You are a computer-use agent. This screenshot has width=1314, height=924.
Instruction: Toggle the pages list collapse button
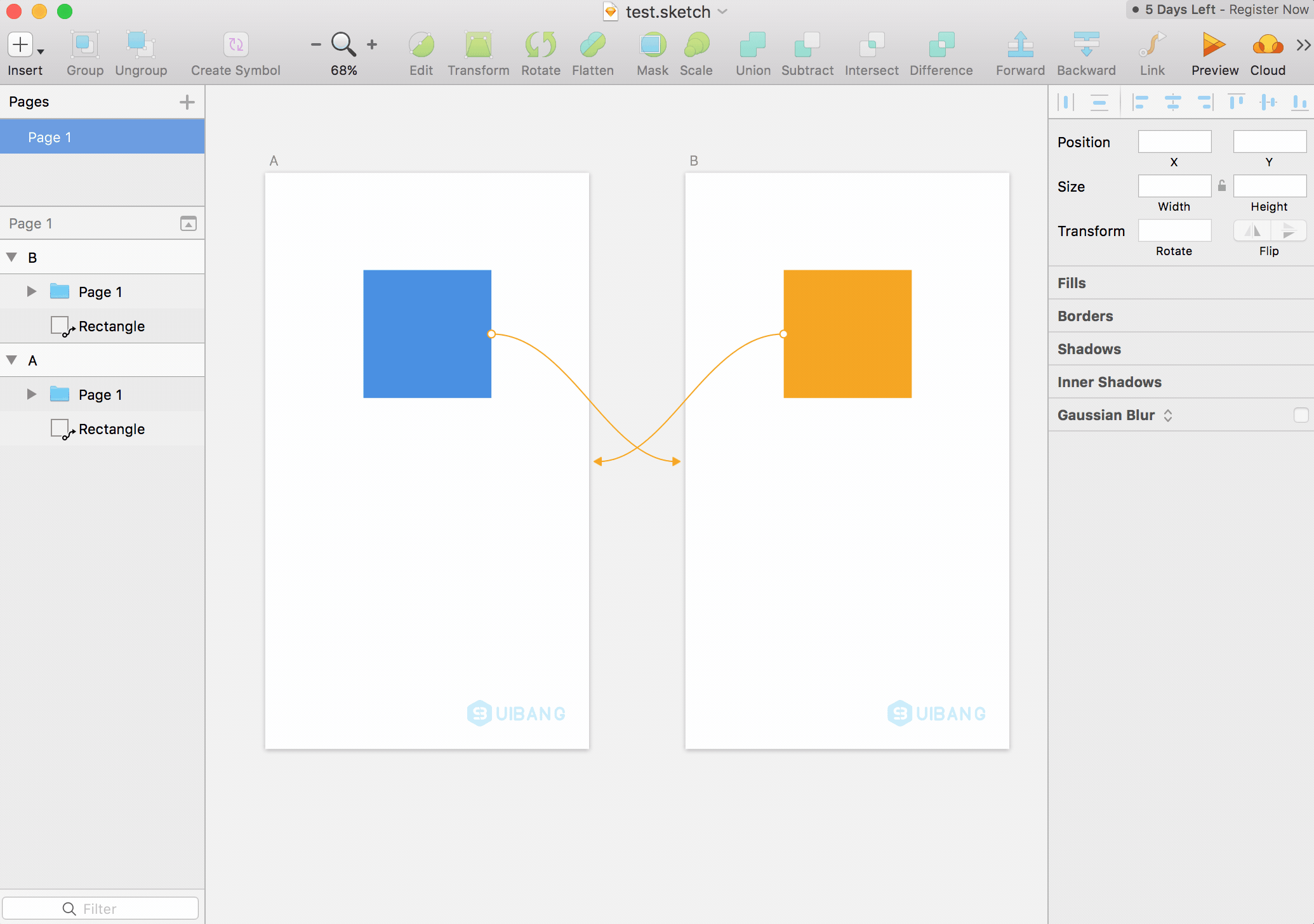188,223
